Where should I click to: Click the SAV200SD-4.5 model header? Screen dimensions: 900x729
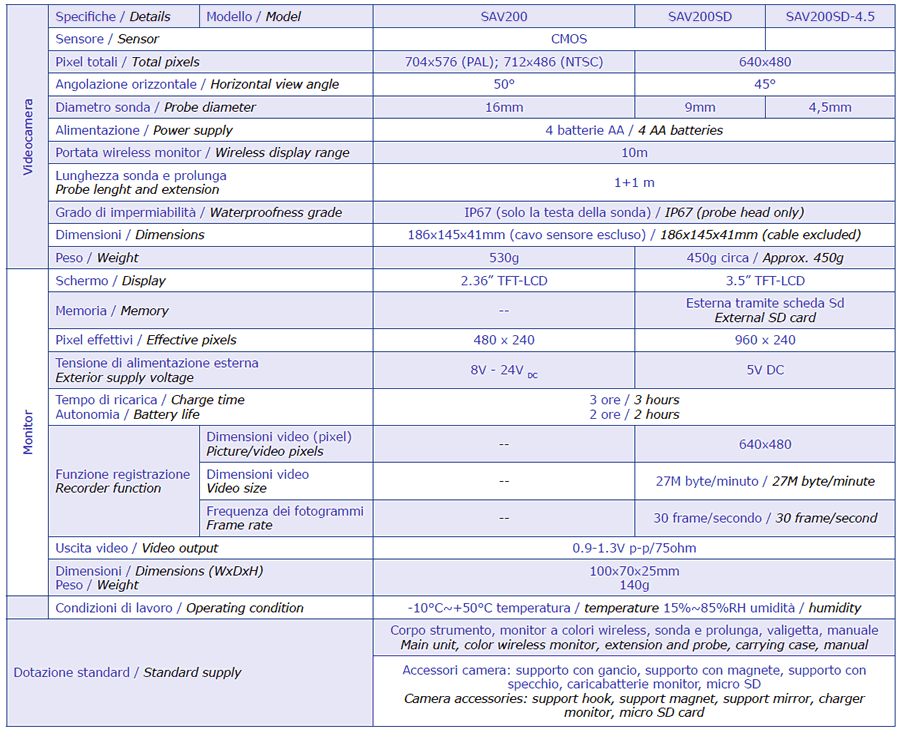tap(830, 17)
